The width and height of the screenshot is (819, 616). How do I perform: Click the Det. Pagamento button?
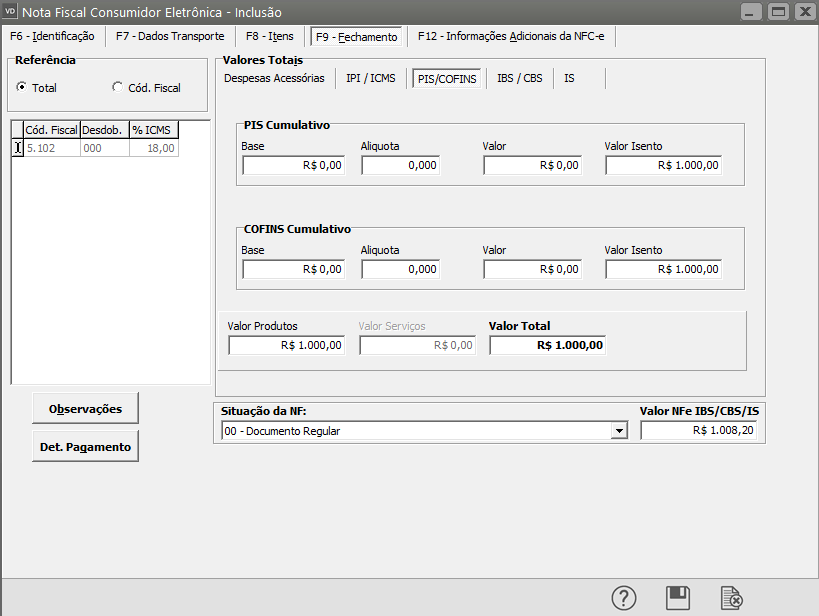point(85,447)
